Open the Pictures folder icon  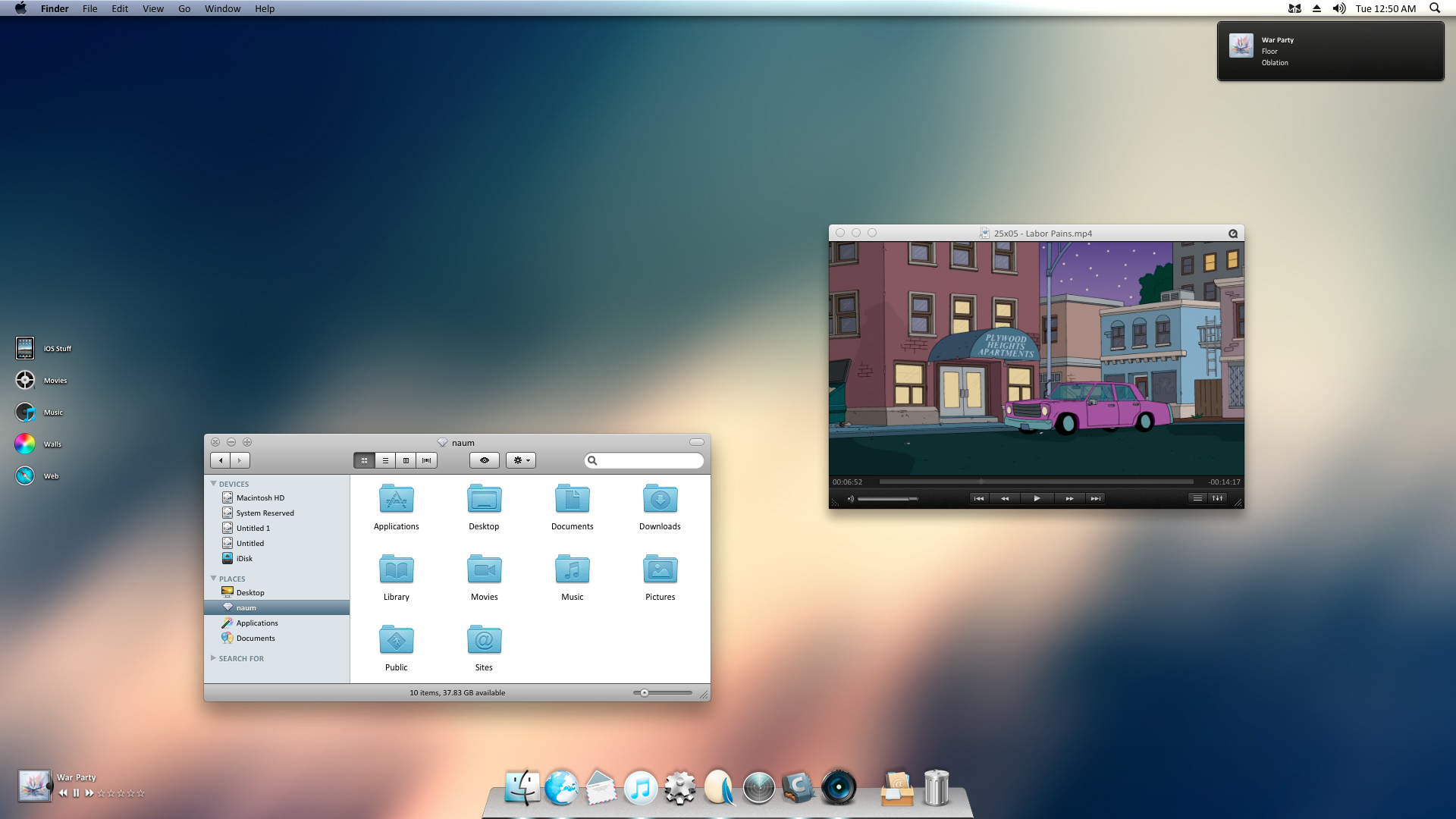(660, 570)
